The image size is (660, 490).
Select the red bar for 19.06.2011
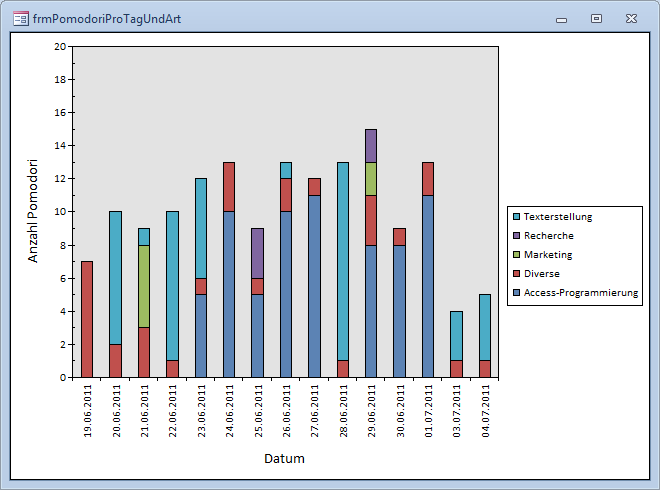coord(87,319)
